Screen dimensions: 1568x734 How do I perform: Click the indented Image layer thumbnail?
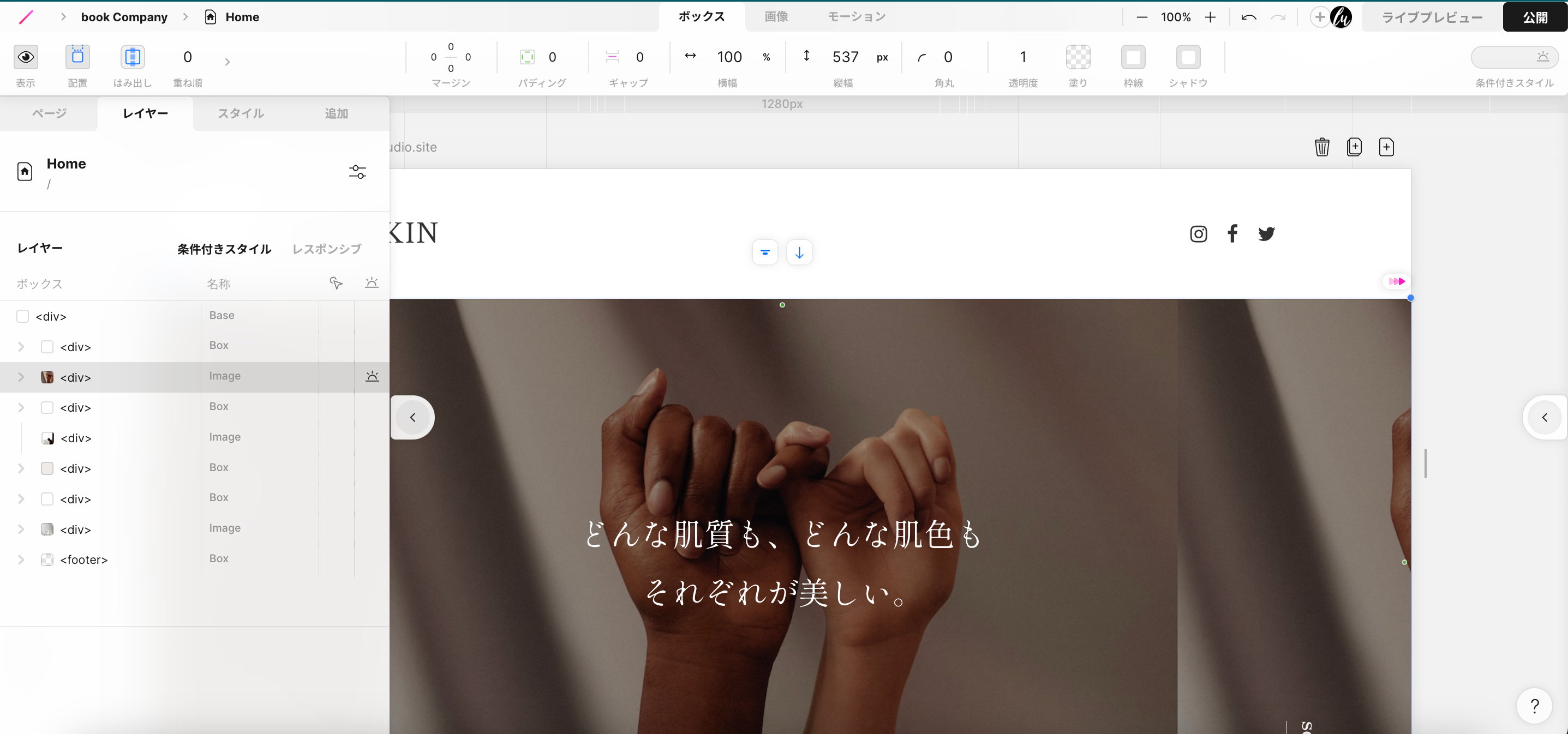pyautogui.click(x=47, y=438)
